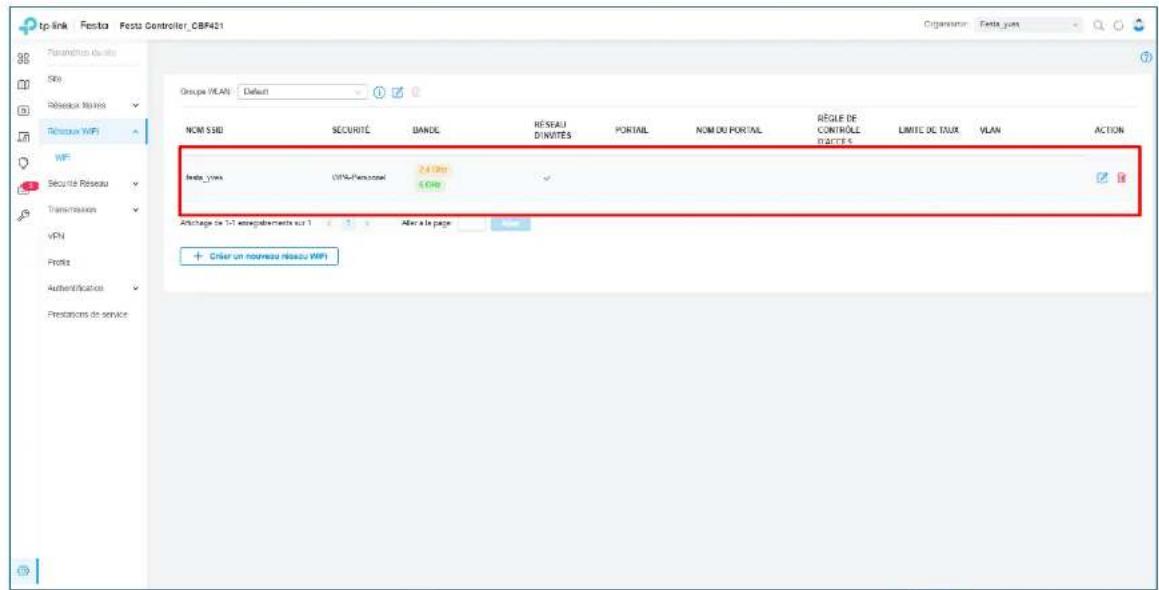Click the Aller à la page input
The image size is (1159, 590).
click(x=472, y=223)
